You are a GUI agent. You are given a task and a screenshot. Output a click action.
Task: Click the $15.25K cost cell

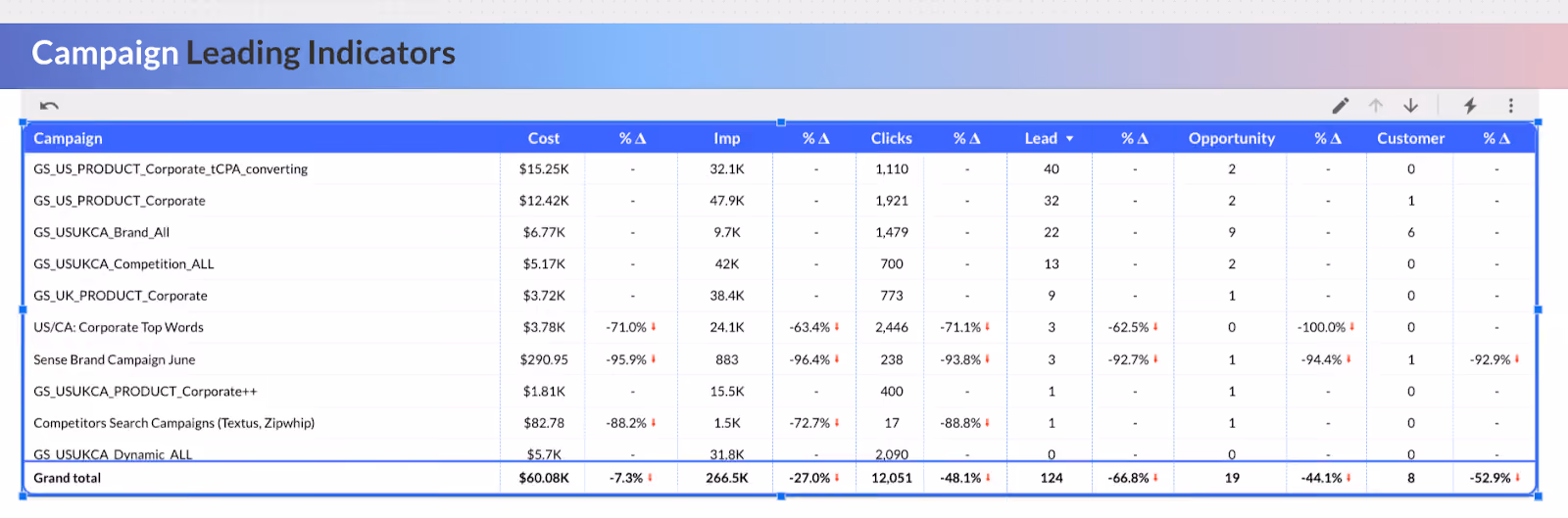tap(544, 169)
